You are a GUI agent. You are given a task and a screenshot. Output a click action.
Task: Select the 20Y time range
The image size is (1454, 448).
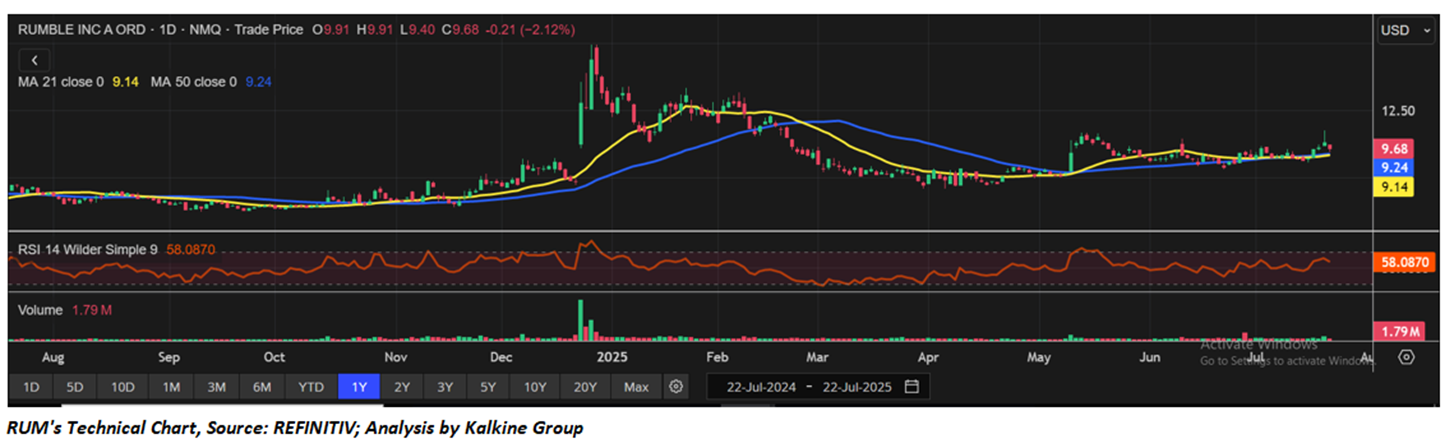[585, 387]
